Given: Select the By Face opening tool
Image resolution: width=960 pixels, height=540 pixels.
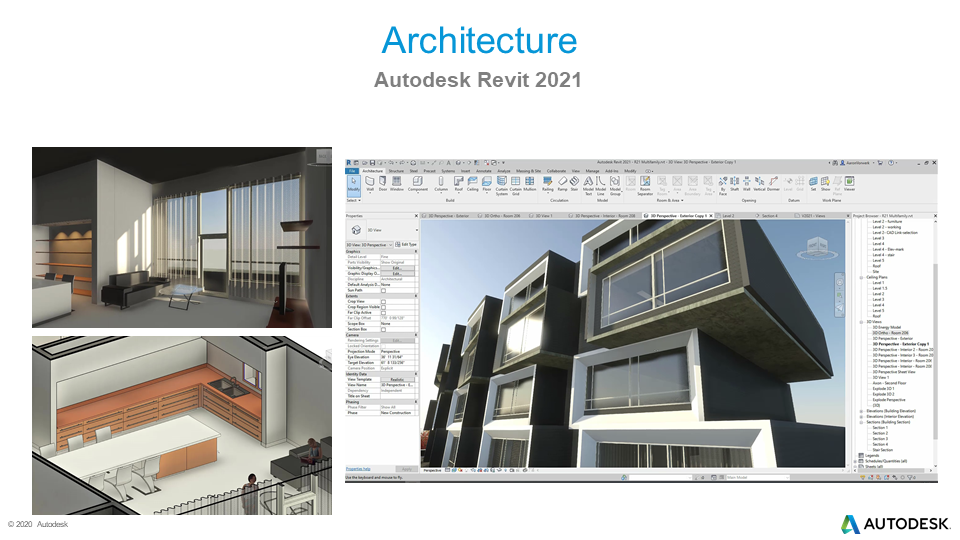Looking at the screenshot, I should pos(723,186).
